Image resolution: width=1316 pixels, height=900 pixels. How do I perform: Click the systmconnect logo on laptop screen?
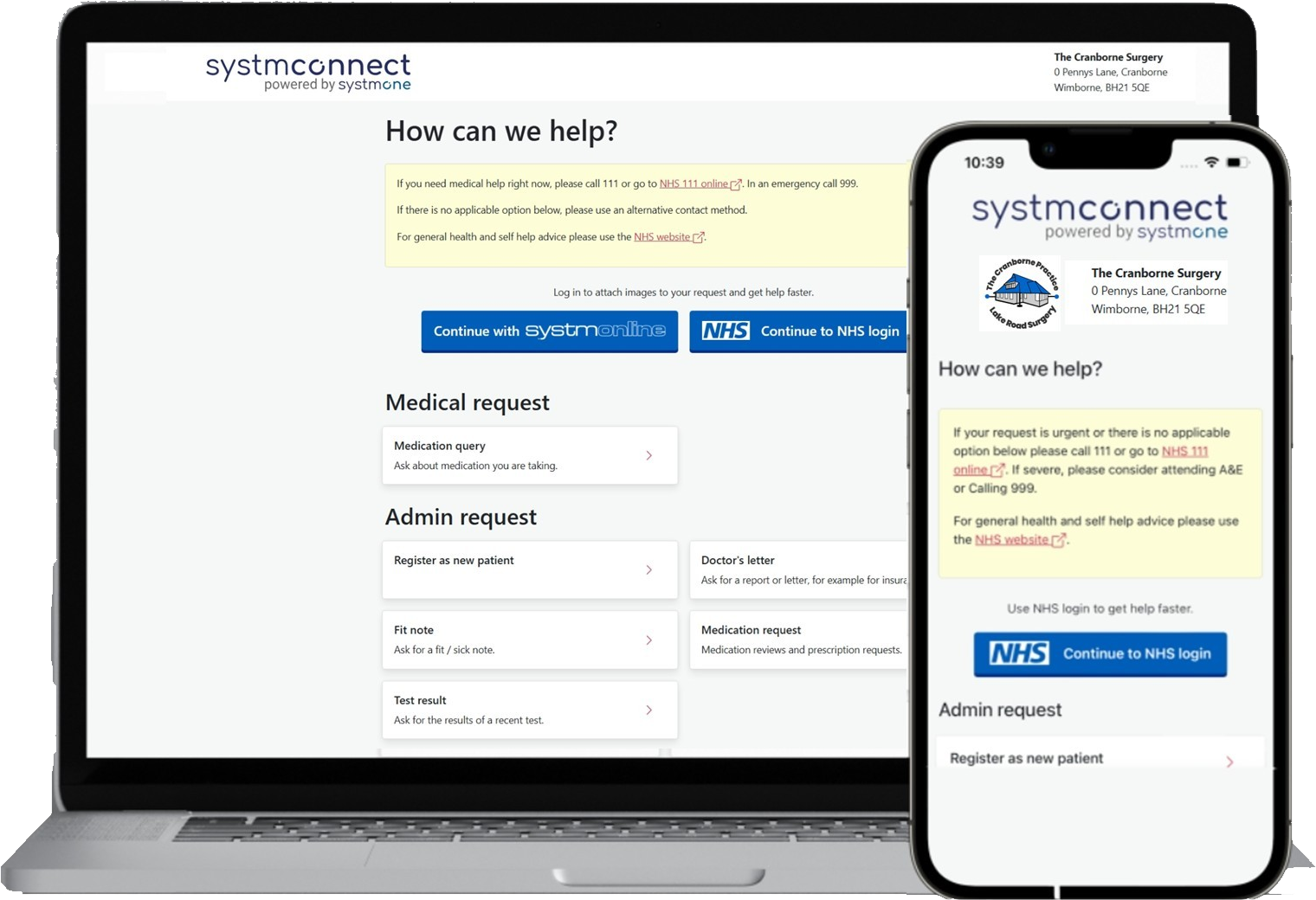pos(308,72)
